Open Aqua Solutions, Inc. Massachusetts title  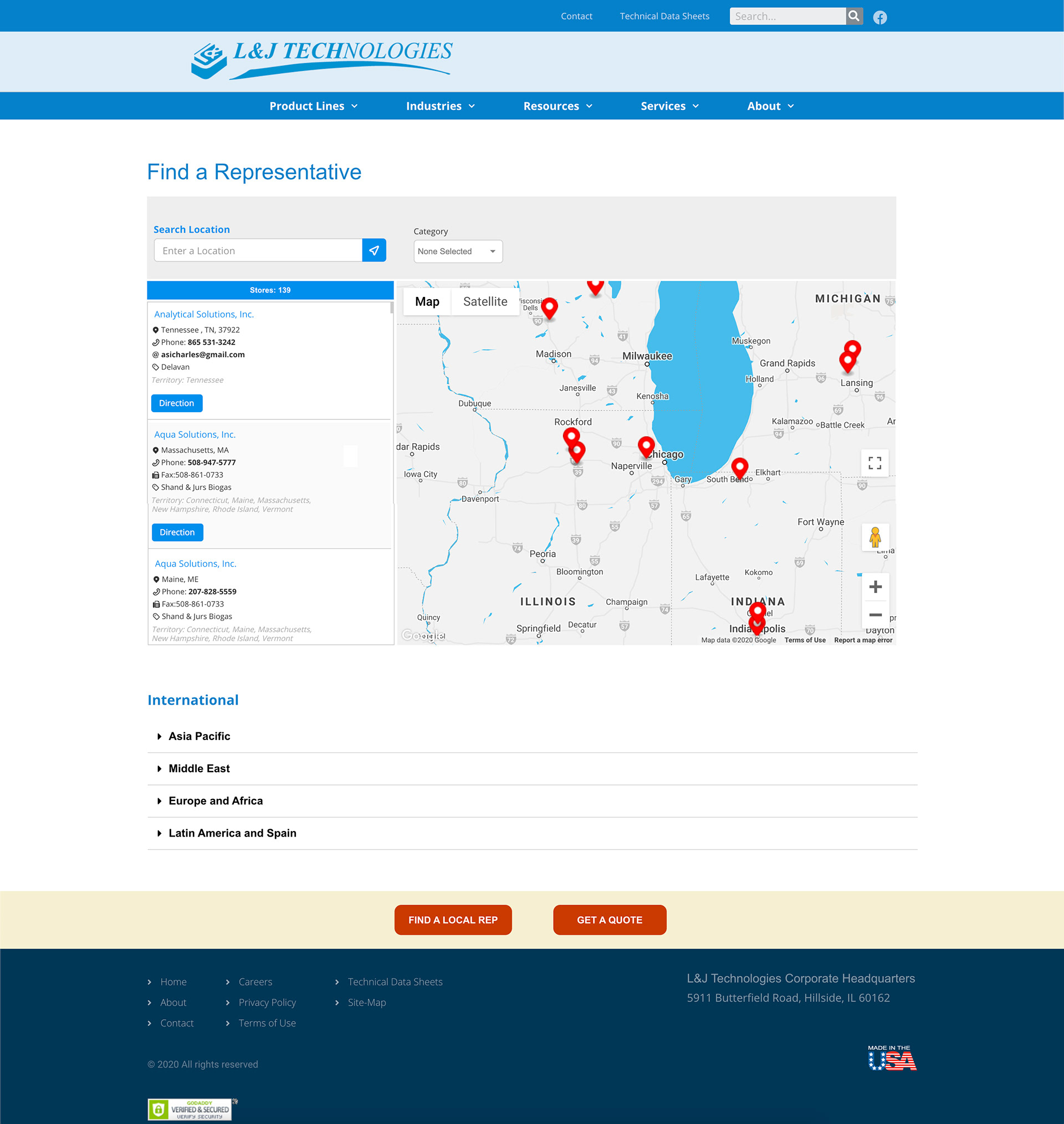[195, 434]
